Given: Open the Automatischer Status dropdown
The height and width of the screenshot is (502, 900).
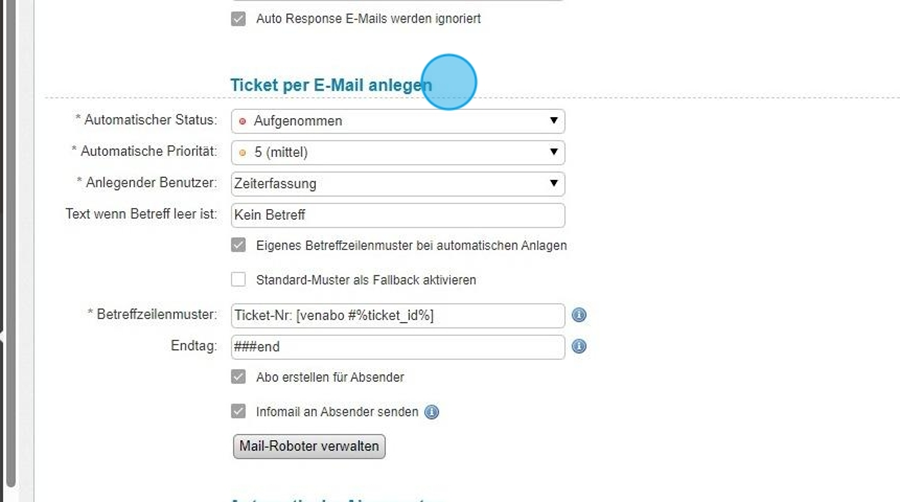Looking at the screenshot, I should (x=397, y=121).
